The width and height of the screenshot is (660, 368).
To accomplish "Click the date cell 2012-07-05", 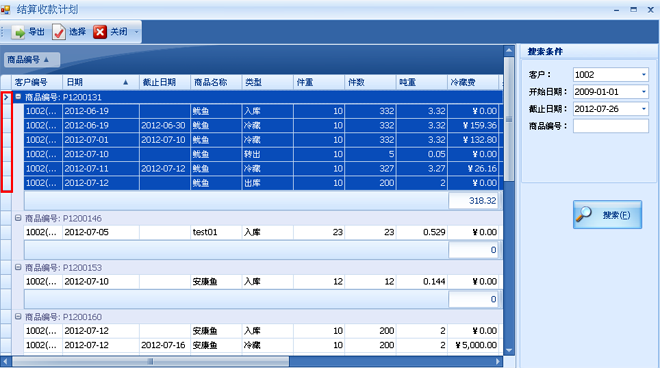I will point(101,232).
